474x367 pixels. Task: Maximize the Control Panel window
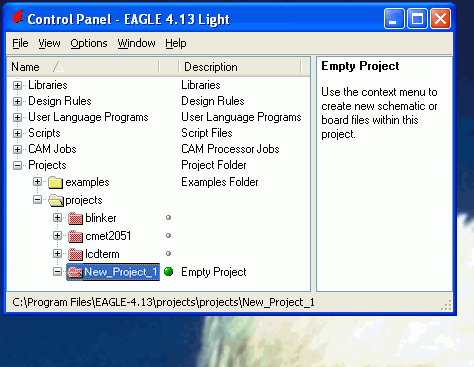(417, 19)
